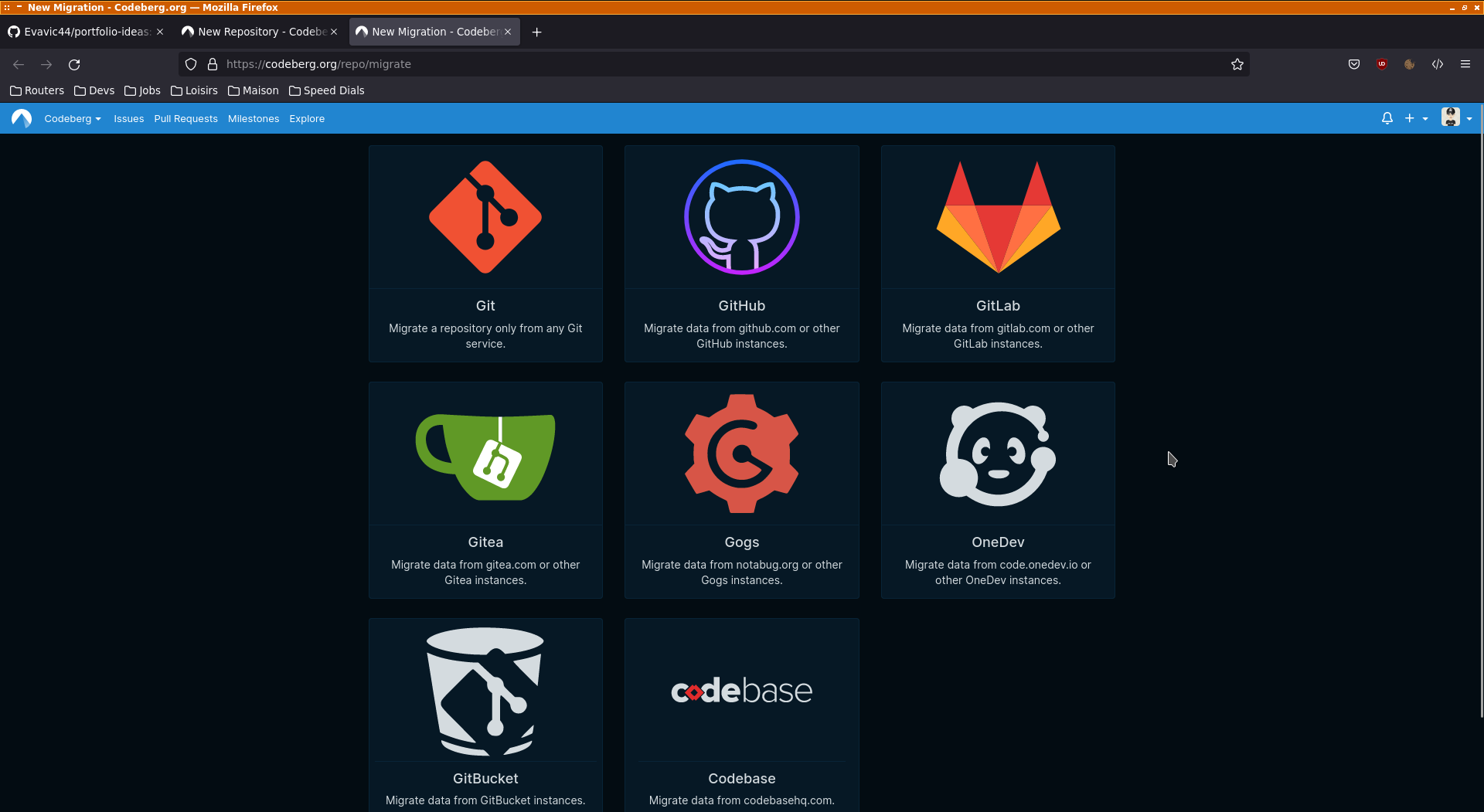Click the OneDev card title
This screenshot has width=1484, height=812.
pos(998,542)
